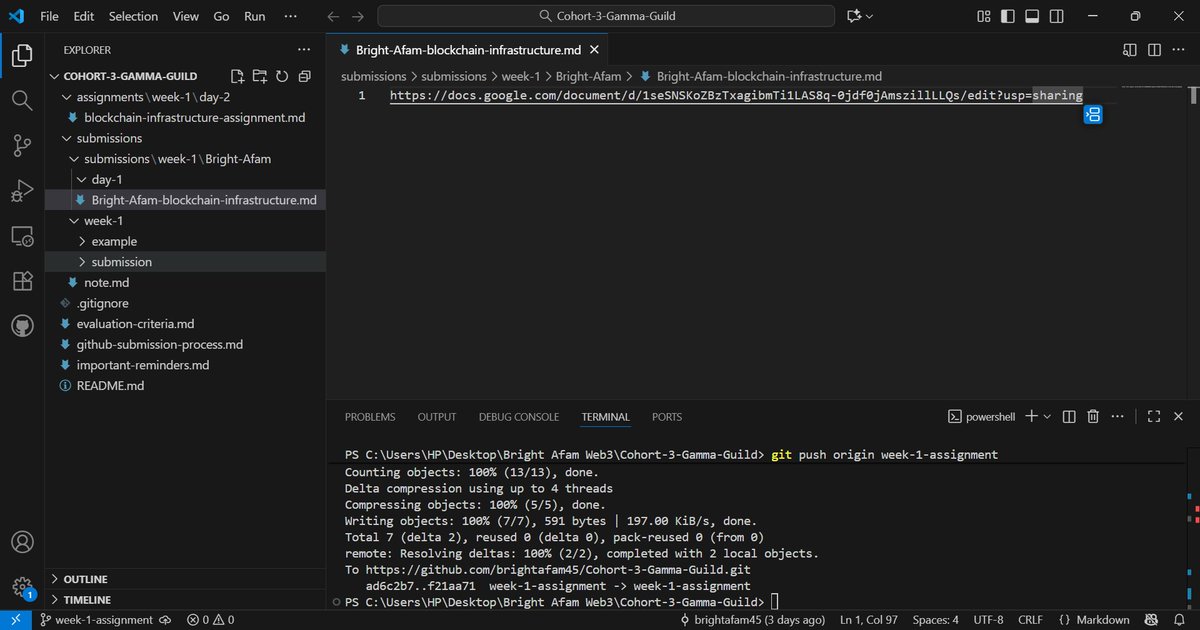Maximize the terminal panel size

point(1154,416)
